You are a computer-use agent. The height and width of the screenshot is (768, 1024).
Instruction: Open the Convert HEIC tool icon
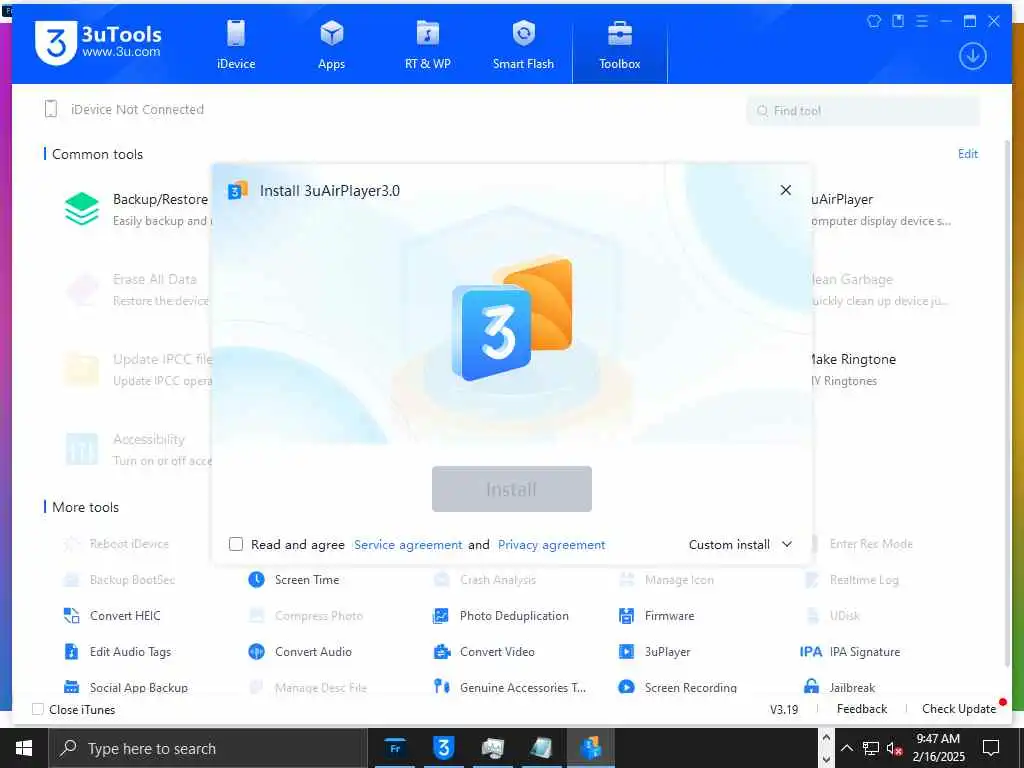pyautogui.click(x=71, y=615)
